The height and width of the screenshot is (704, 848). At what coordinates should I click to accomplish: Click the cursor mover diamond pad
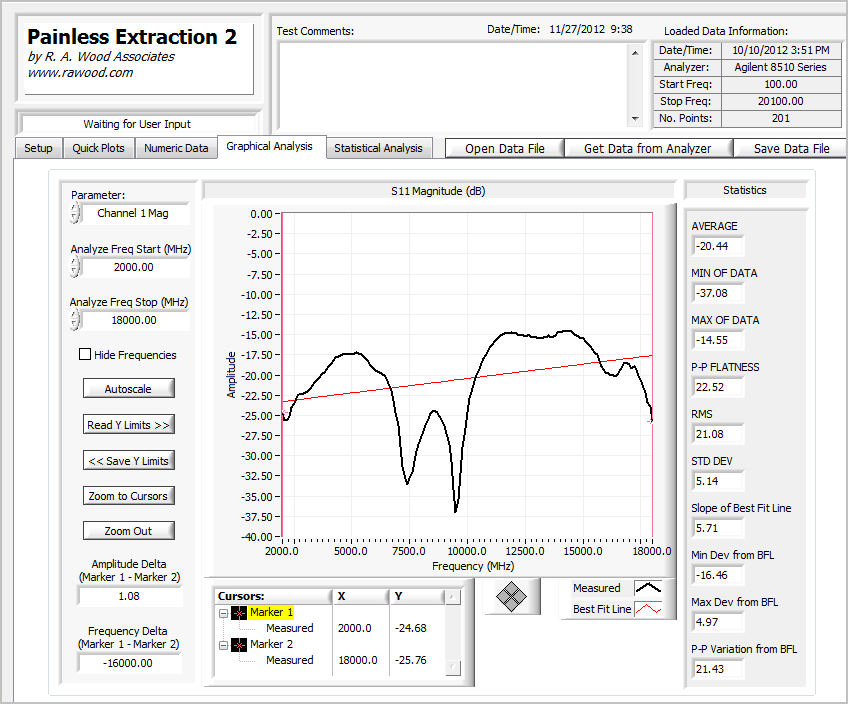point(511,596)
